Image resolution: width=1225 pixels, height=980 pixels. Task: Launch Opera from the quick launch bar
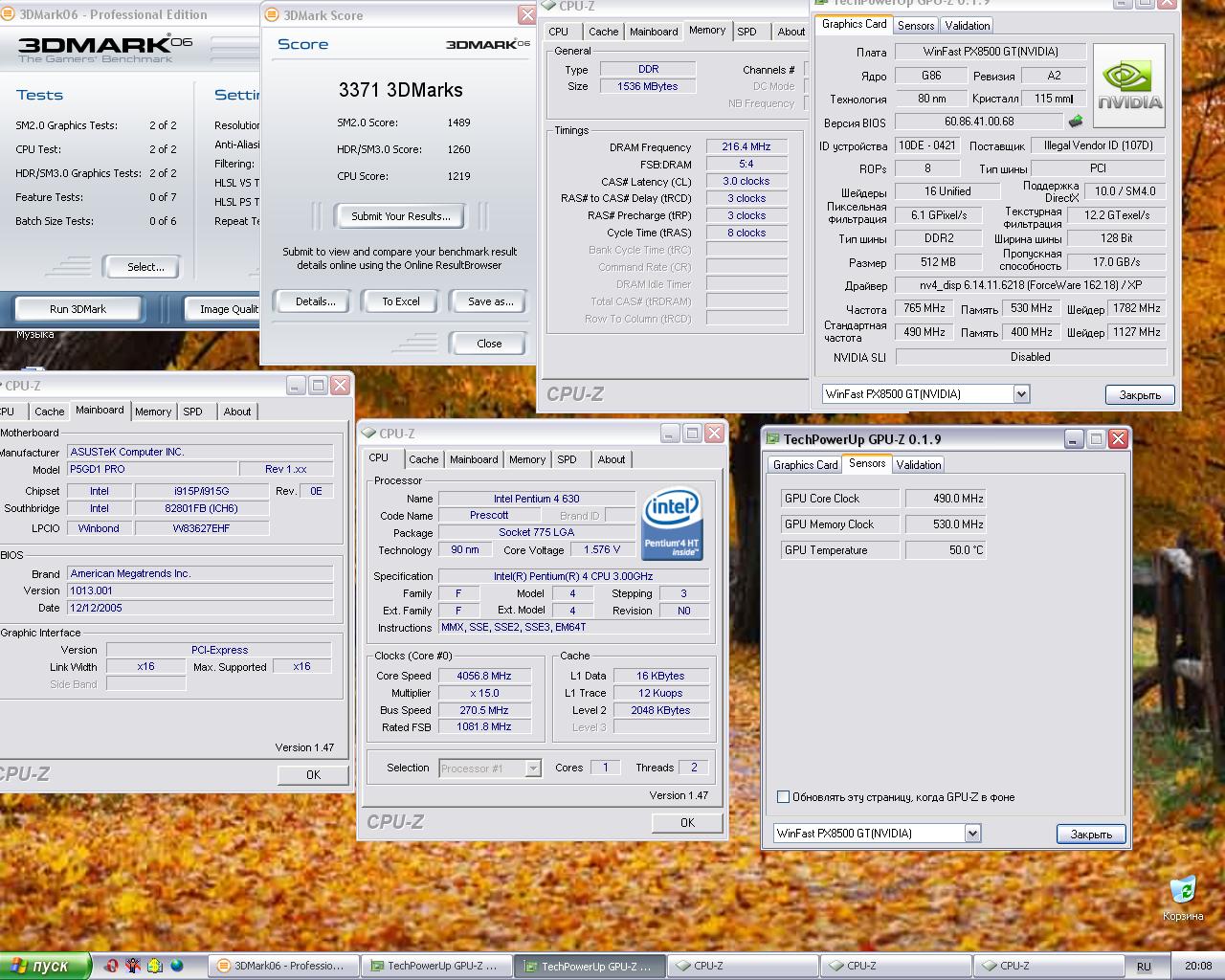tap(111, 966)
